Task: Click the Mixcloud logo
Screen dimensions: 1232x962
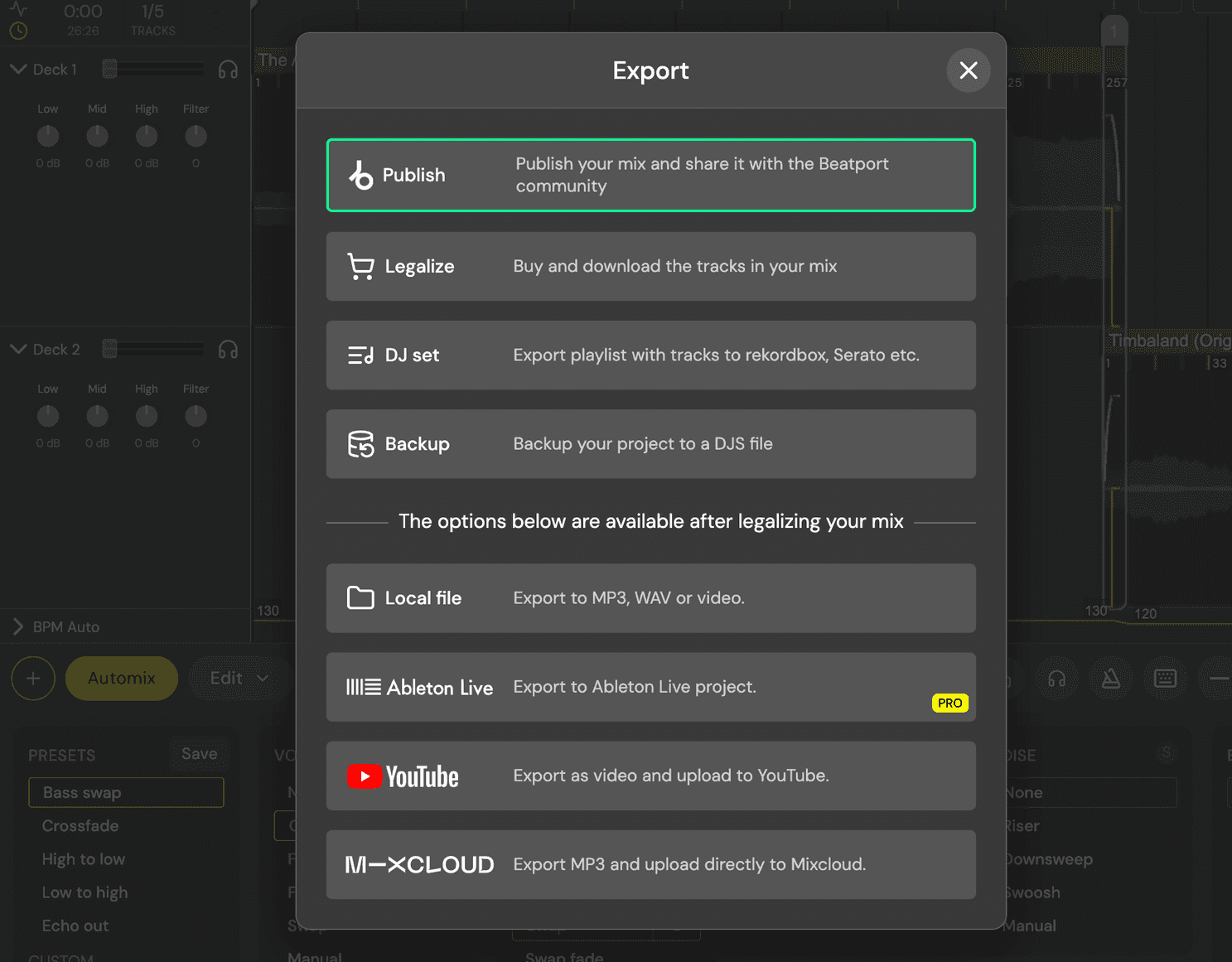Action: (419, 865)
